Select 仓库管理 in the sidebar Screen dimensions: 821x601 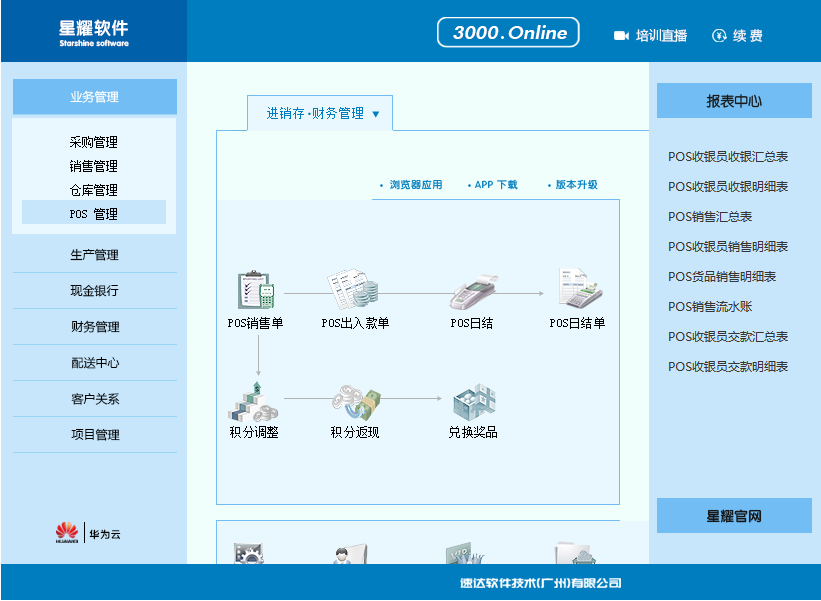94,190
